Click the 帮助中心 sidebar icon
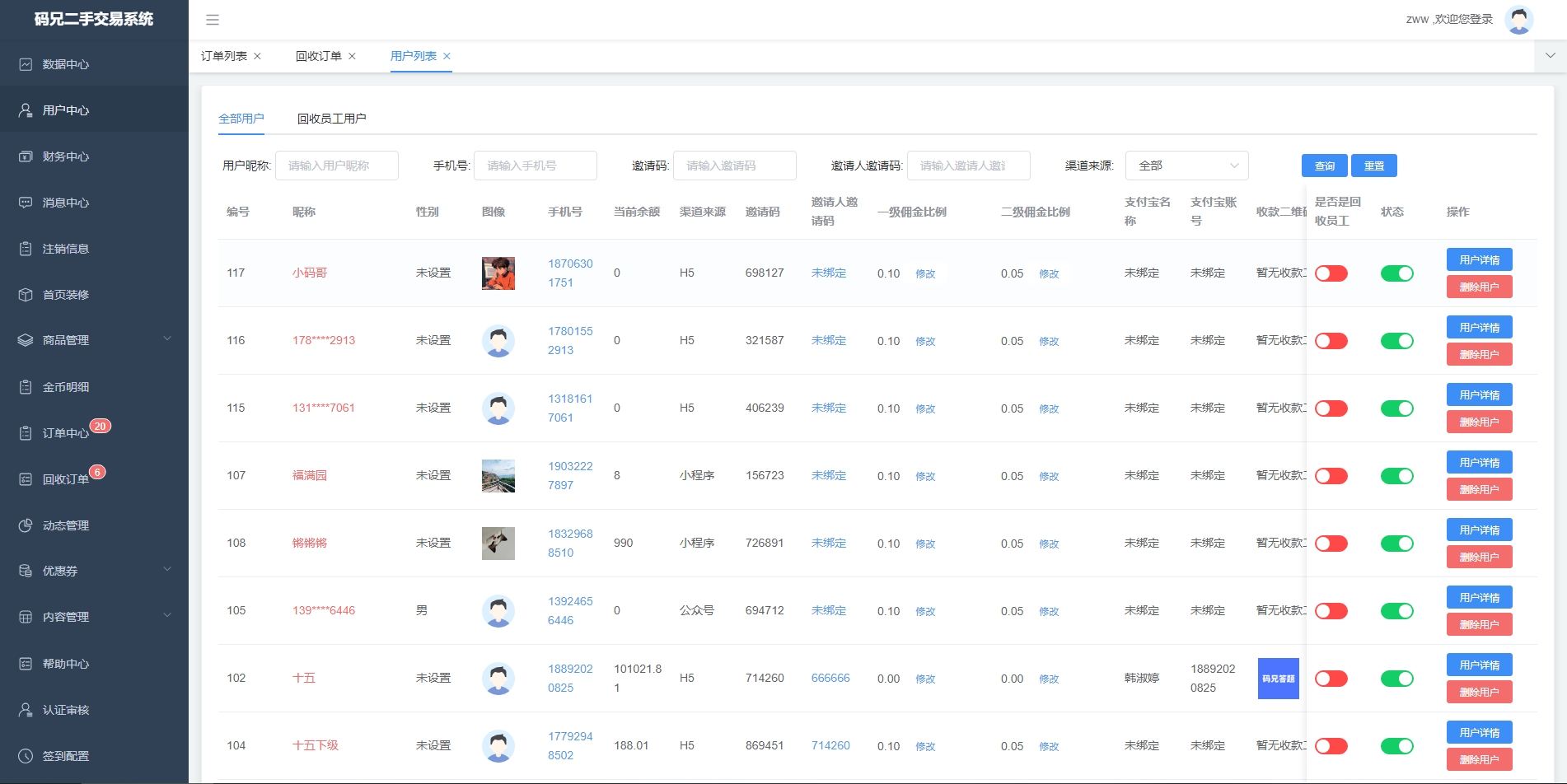Viewport: 1567px width, 784px height. pos(26,664)
